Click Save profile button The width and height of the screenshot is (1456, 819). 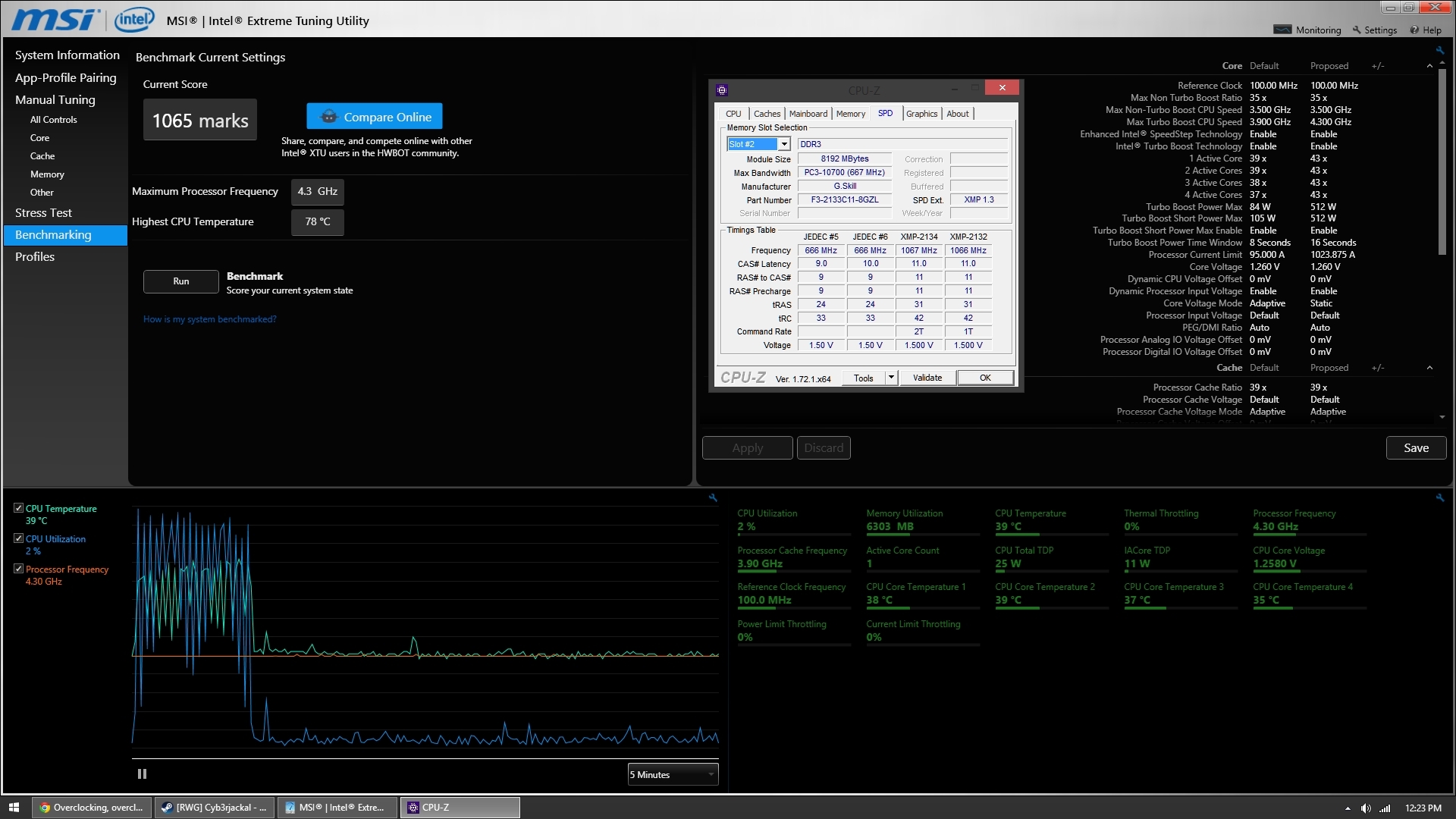pyautogui.click(x=1416, y=448)
